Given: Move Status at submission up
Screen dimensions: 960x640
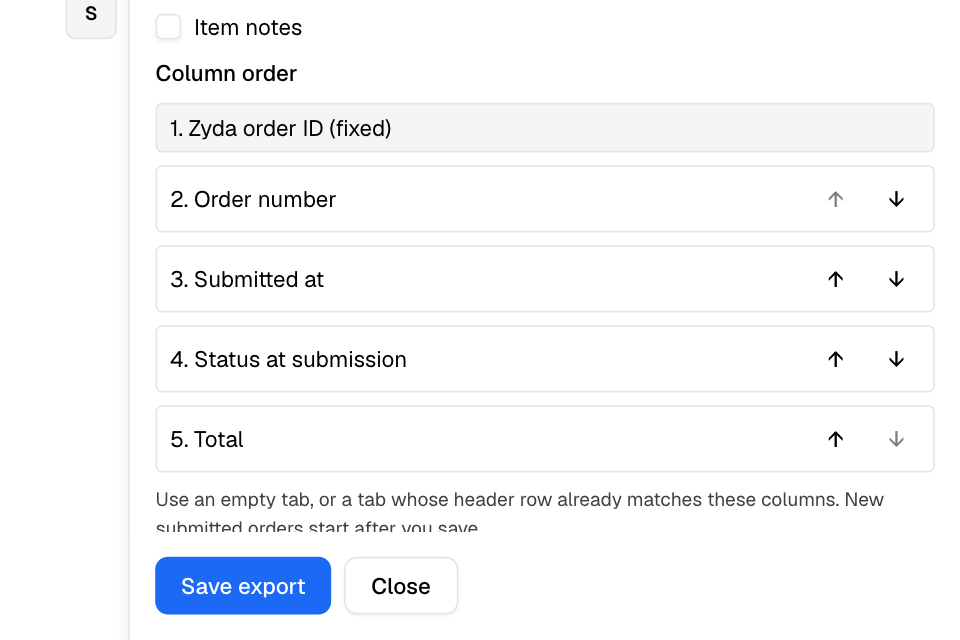Looking at the screenshot, I should pyautogui.click(x=836, y=359).
